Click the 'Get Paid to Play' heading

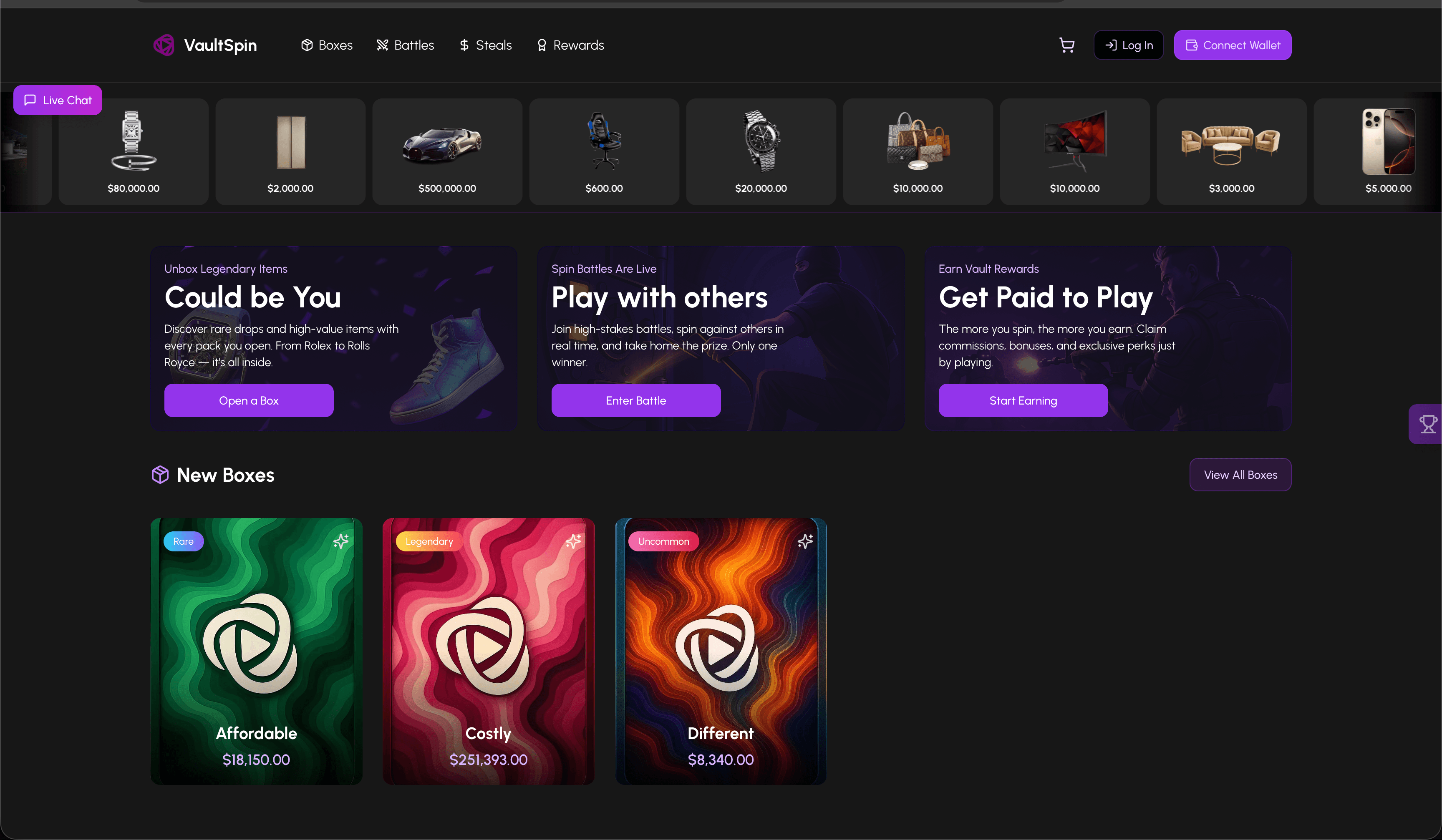(1046, 297)
